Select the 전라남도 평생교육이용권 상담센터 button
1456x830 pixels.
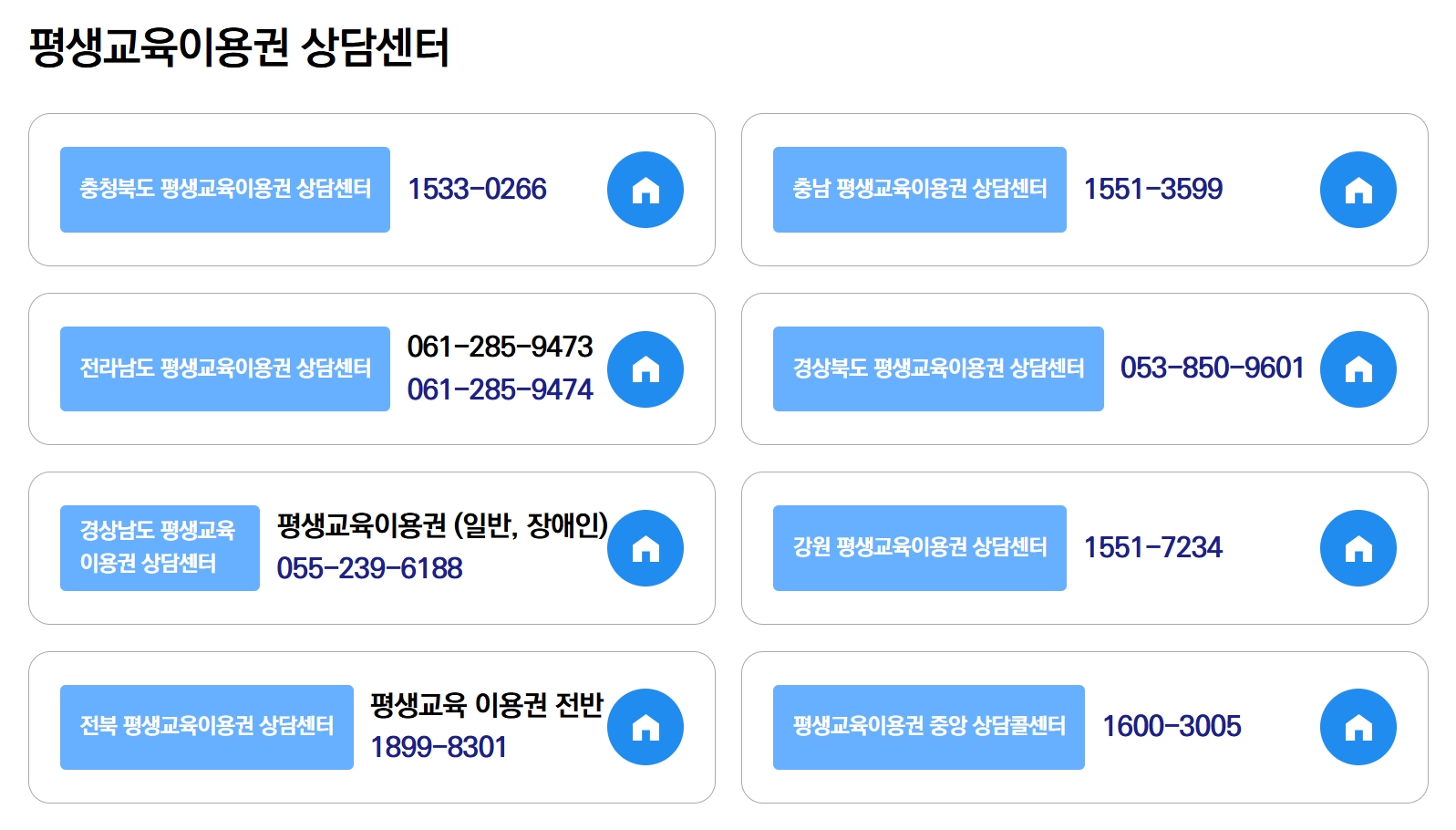pos(224,368)
